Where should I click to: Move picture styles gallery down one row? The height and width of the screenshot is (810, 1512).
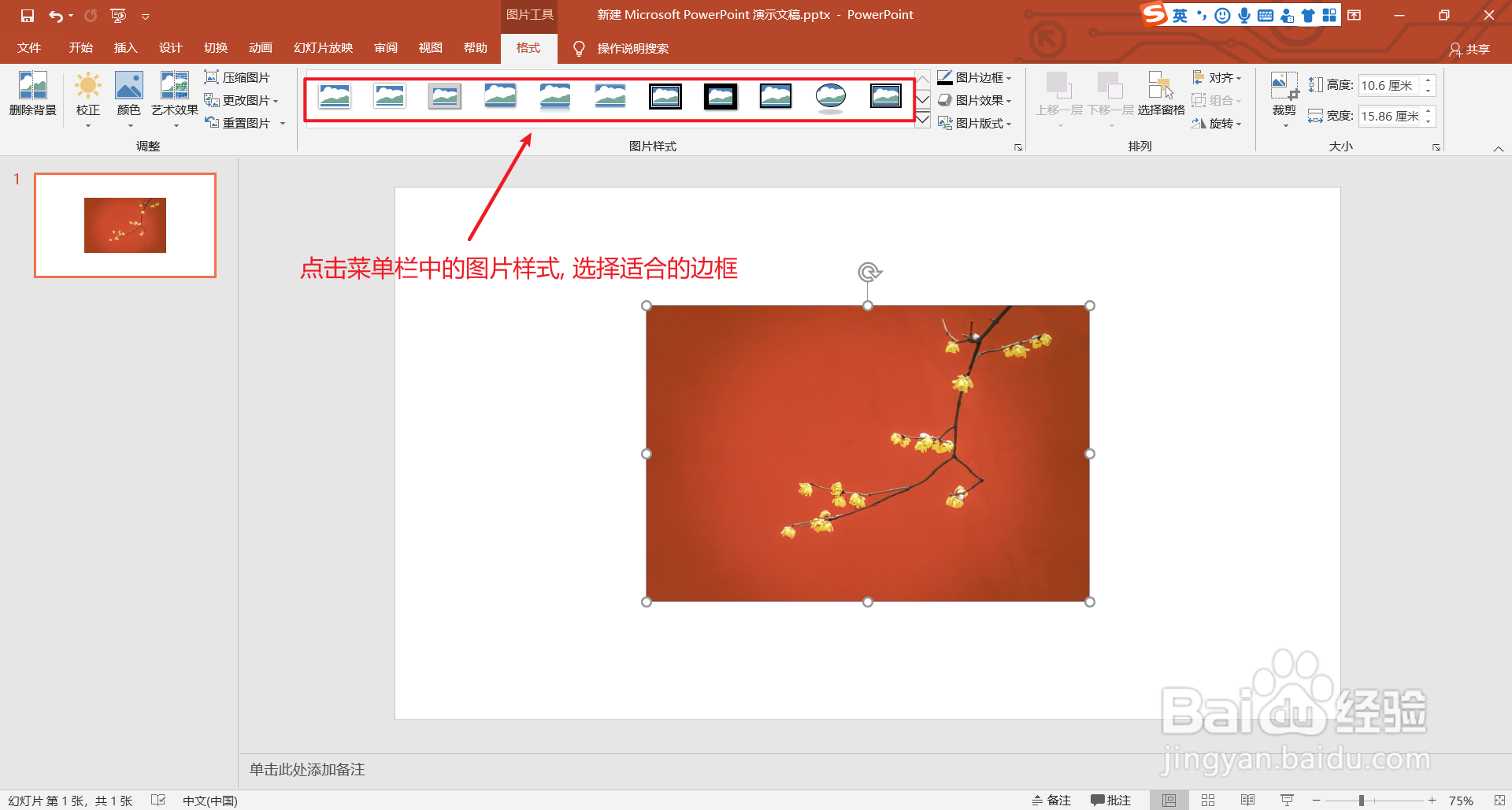pyautogui.click(x=923, y=99)
